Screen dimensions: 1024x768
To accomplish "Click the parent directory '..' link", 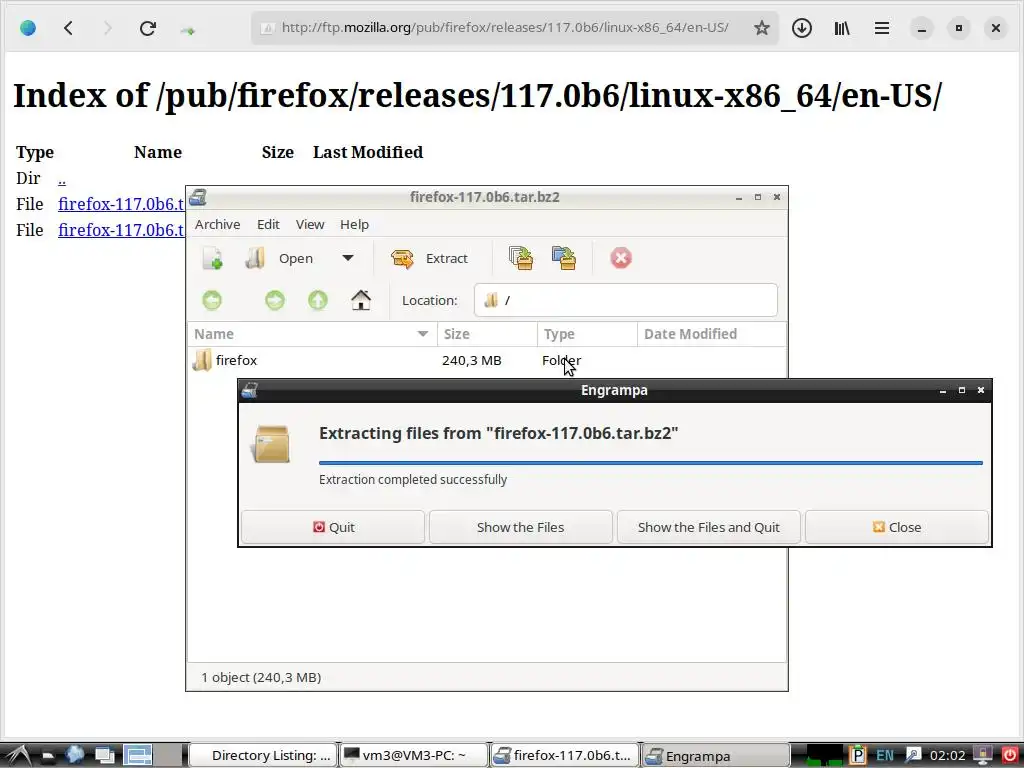I will 62,178.
